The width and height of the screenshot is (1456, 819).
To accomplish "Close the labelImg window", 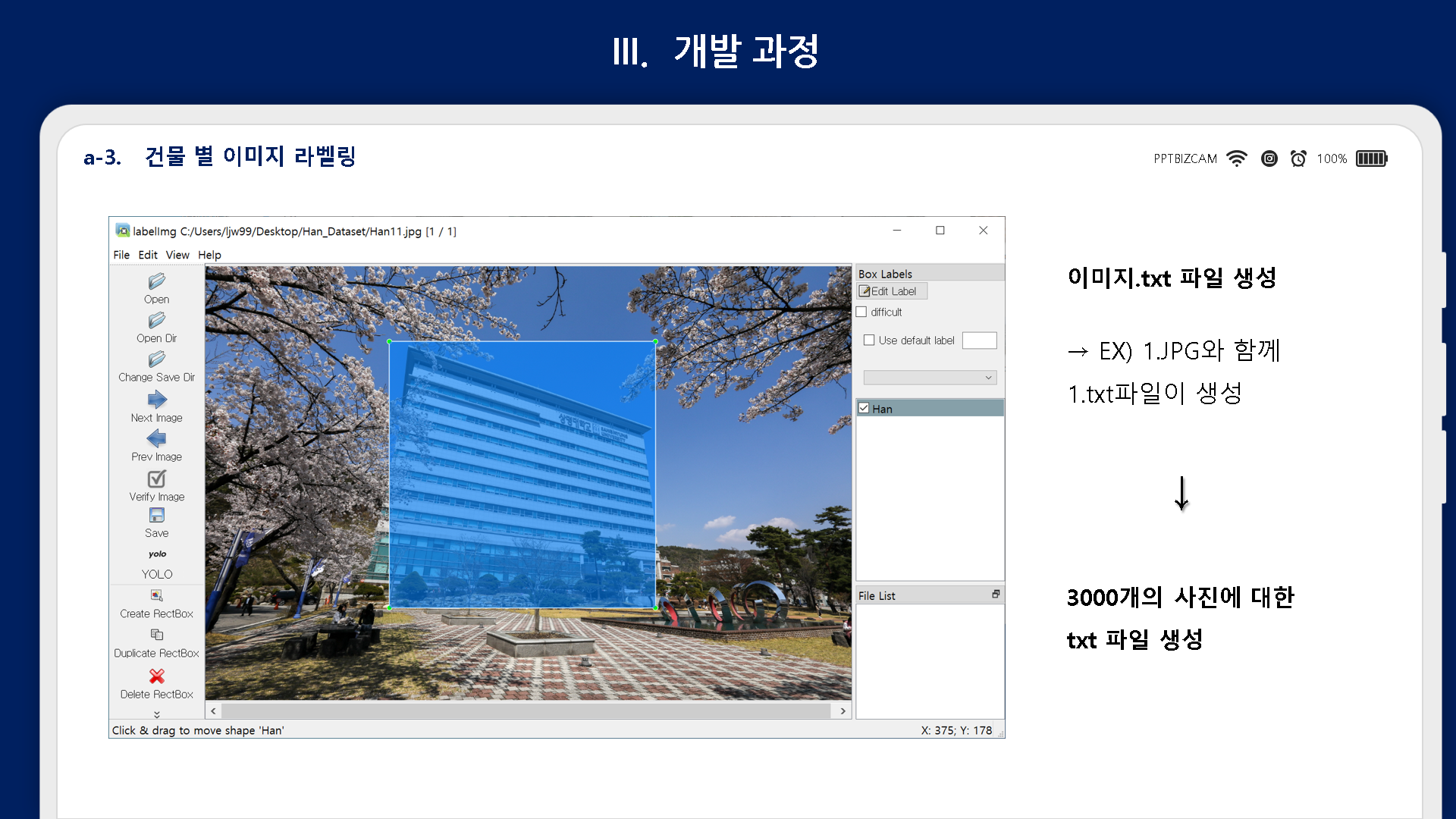I will (984, 231).
